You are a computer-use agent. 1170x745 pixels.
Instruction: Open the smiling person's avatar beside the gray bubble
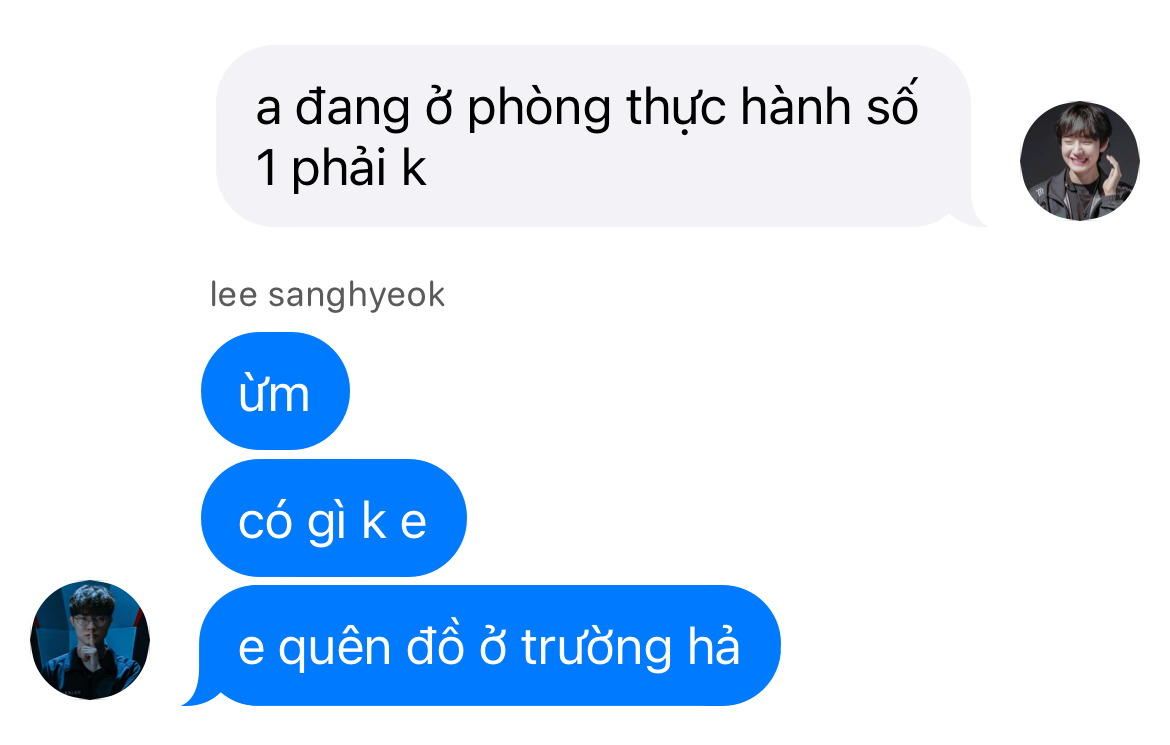click(1080, 160)
